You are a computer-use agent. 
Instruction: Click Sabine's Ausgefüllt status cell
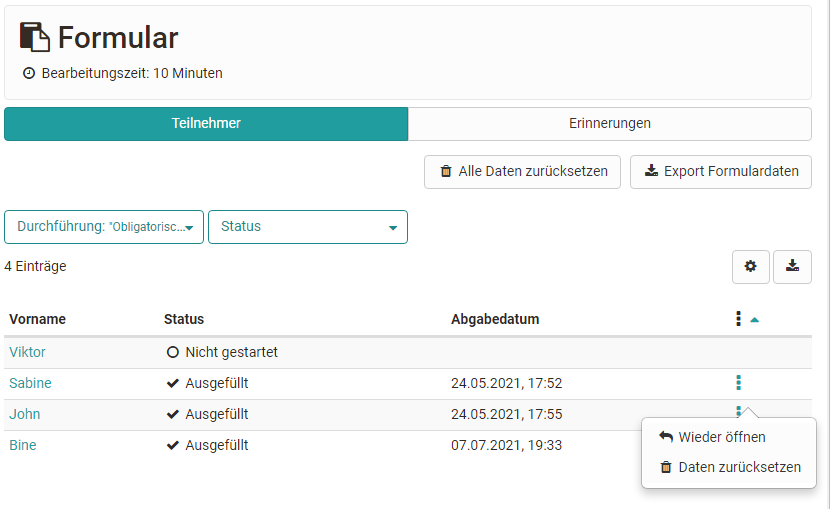point(207,383)
